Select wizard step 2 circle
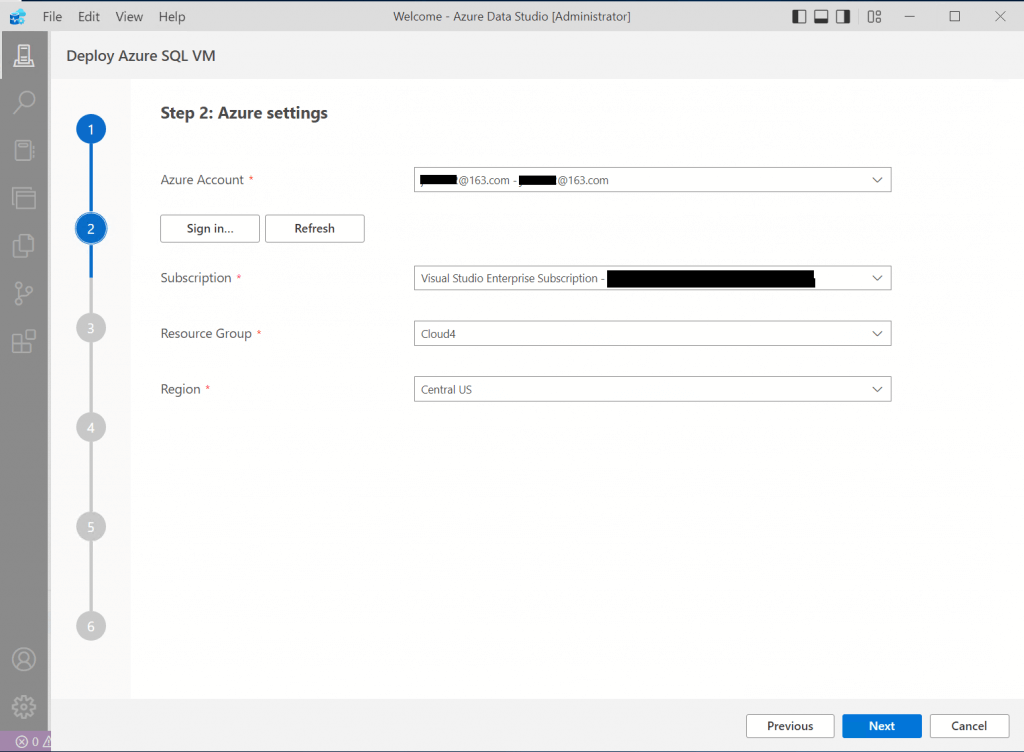This screenshot has width=1024, height=752. coord(91,228)
